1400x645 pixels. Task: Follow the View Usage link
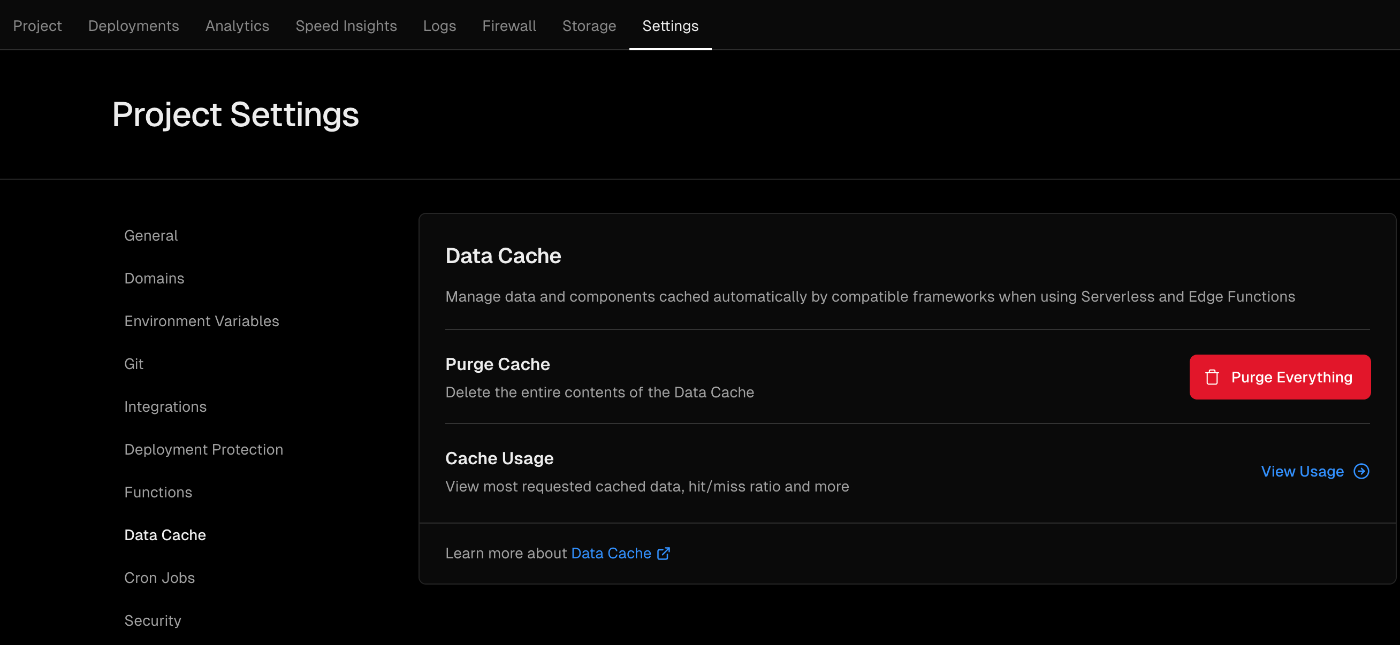coord(1302,472)
